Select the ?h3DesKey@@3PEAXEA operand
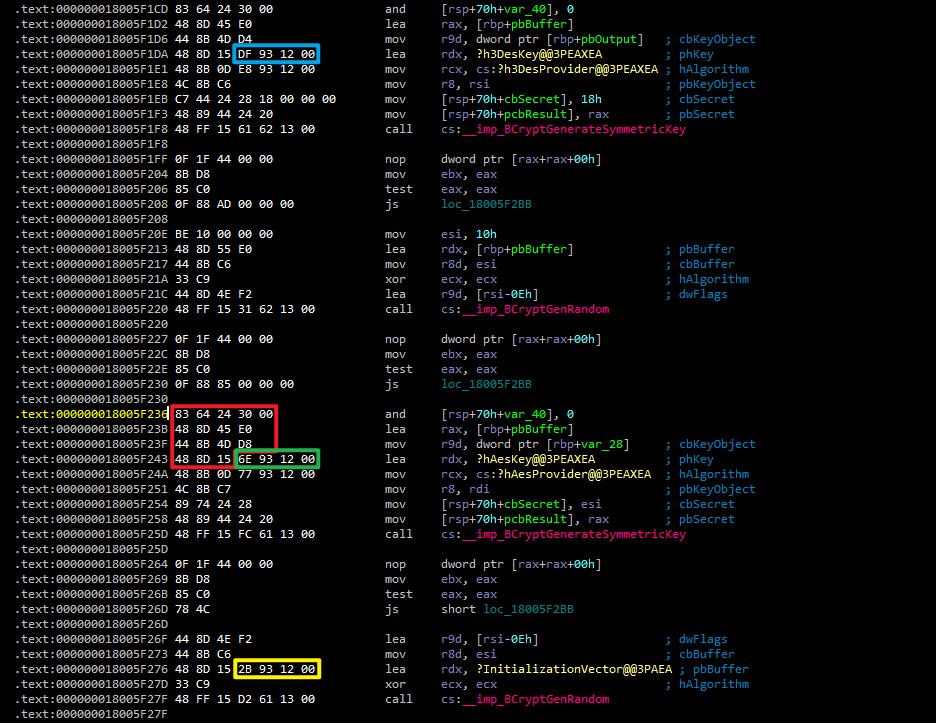Image resolution: width=936 pixels, height=723 pixels. (x=539, y=54)
